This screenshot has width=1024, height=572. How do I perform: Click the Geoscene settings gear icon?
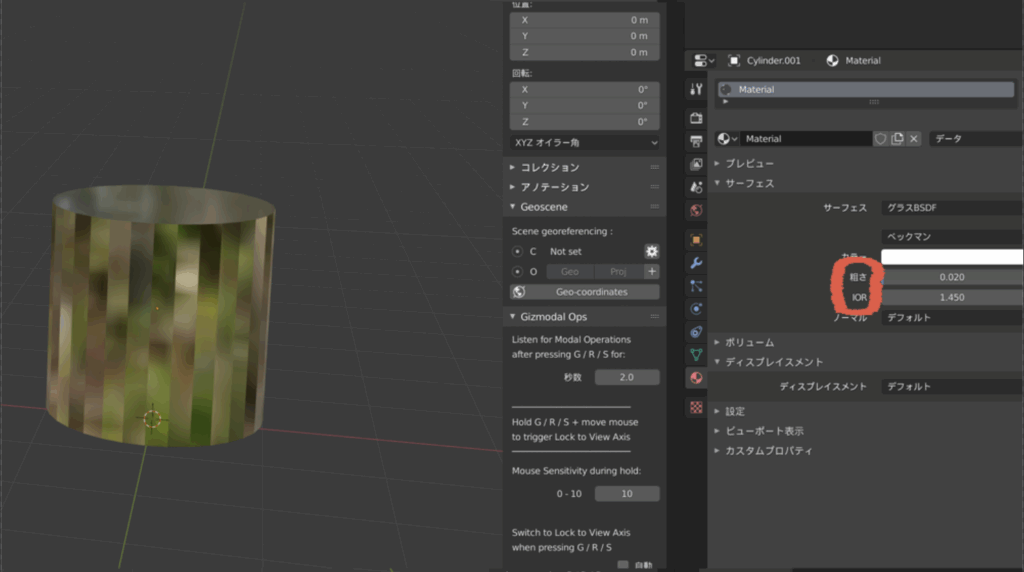click(x=651, y=252)
